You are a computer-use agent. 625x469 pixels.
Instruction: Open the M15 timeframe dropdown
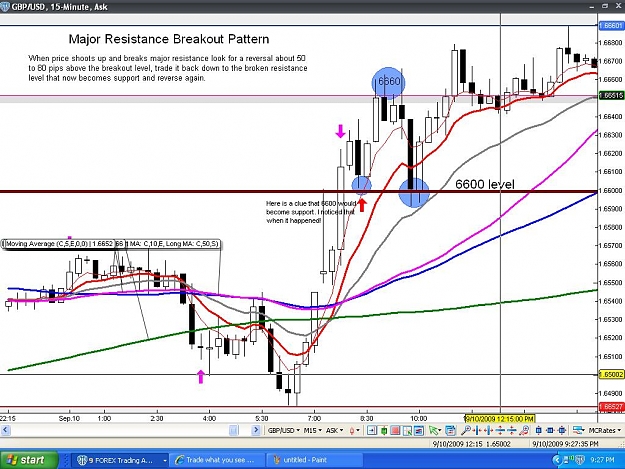coord(312,430)
